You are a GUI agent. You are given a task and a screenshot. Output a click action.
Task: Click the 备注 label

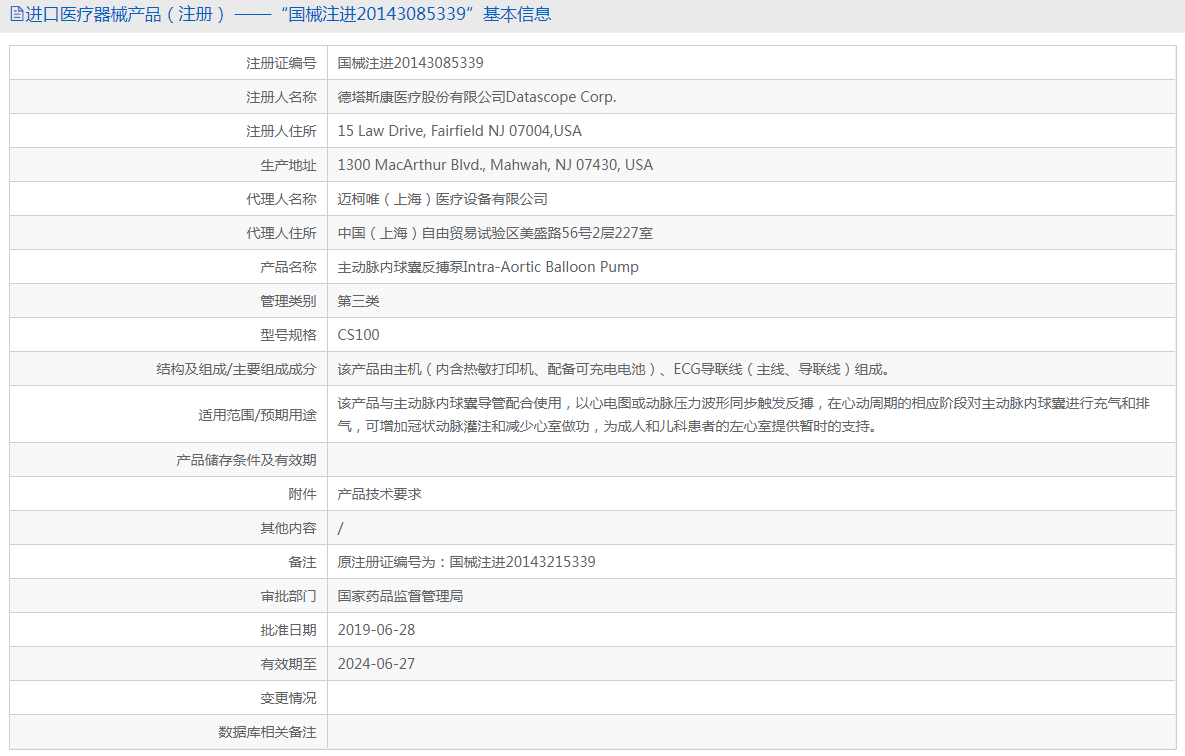tap(302, 562)
